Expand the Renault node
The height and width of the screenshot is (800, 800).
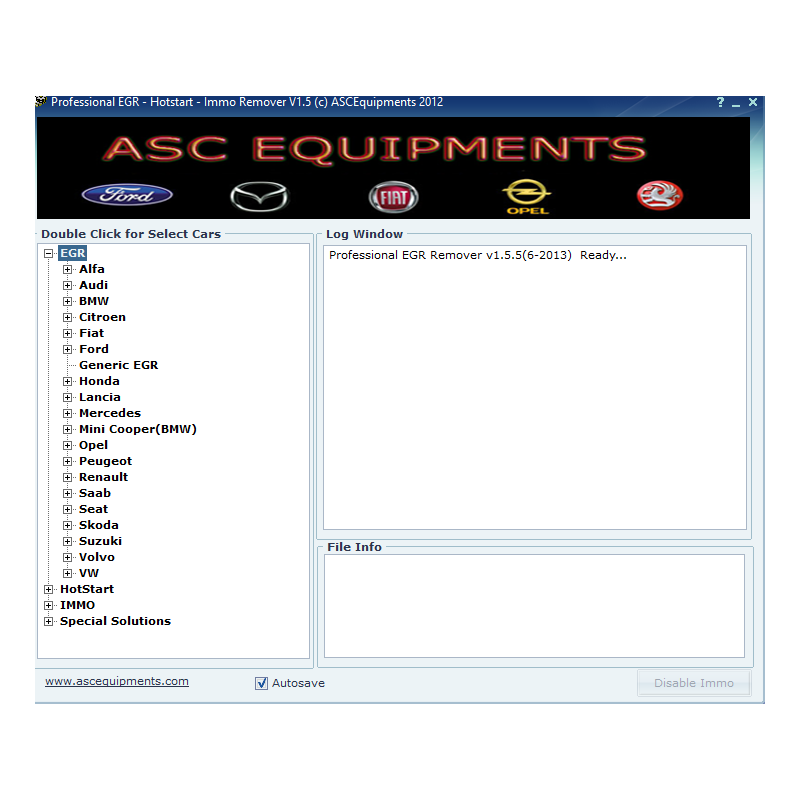click(x=67, y=478)
